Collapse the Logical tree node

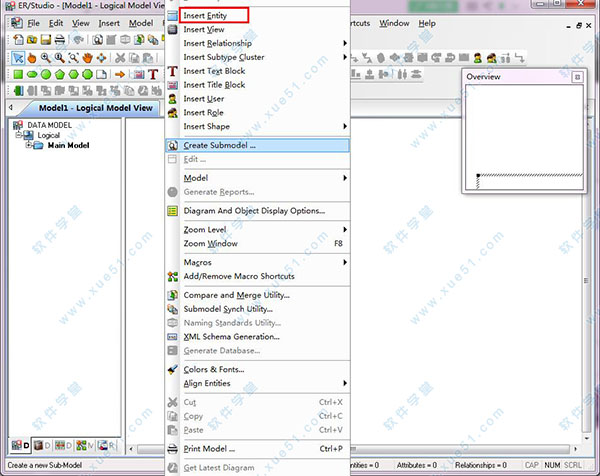(18, 135)
